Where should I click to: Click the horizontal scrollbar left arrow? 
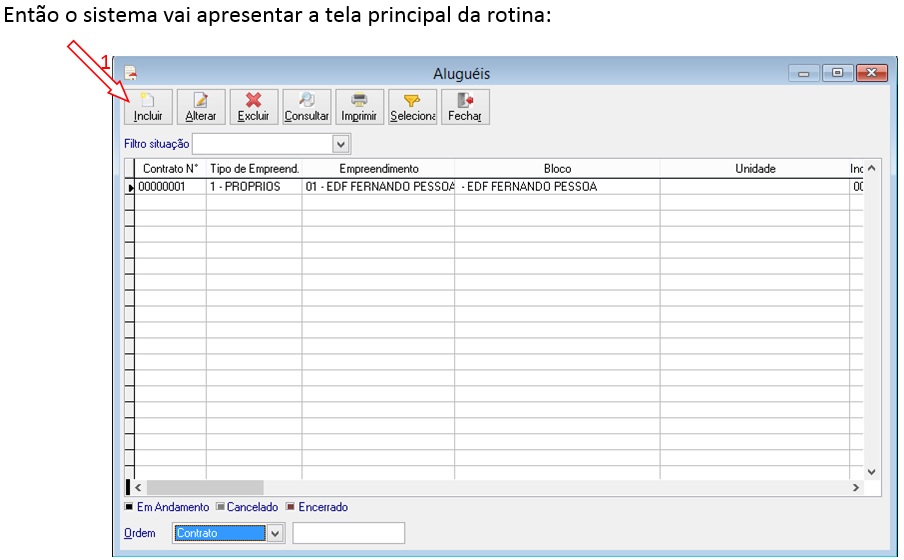coord(138,488)
